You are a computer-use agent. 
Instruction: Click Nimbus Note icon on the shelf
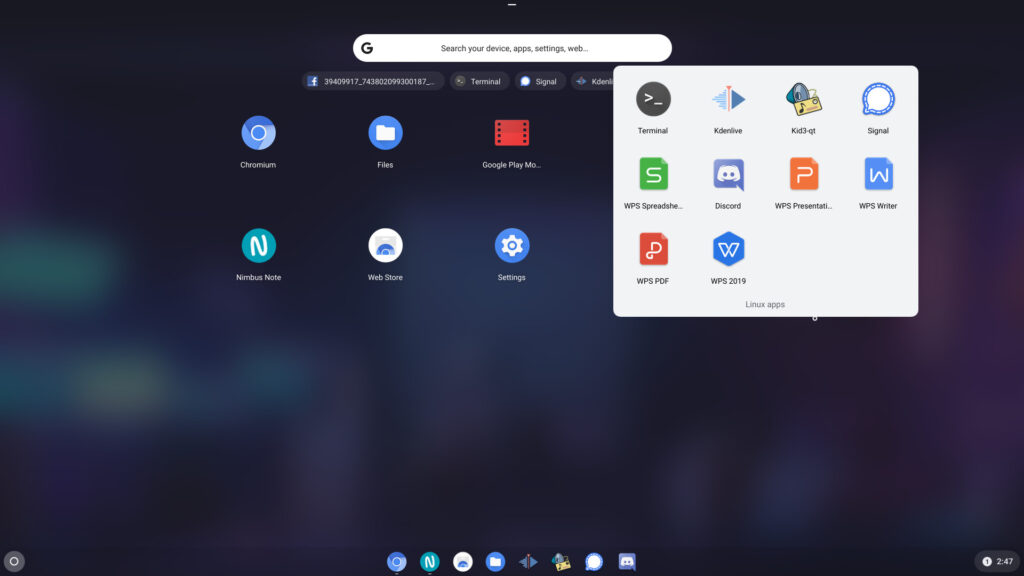click(x=429, y=562)
